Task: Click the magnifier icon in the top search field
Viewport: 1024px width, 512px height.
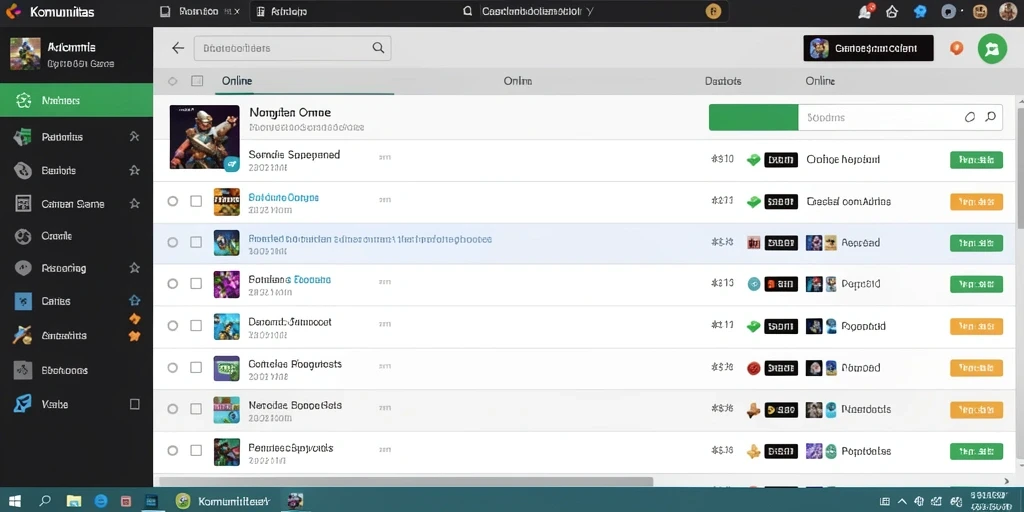Action: tap(377, 48)
